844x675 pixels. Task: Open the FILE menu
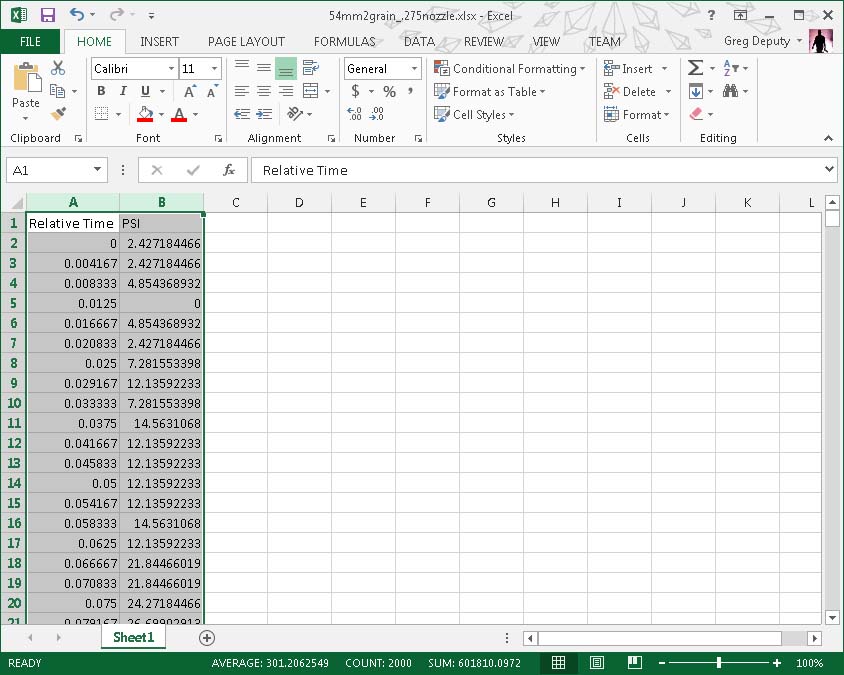point(30,42)
